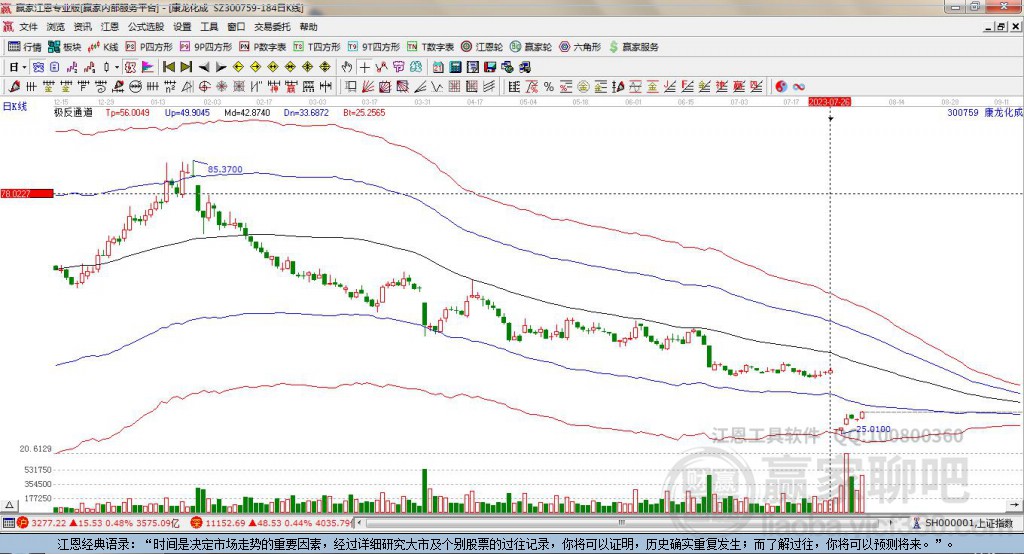Expand the volume panel up-triangle button
The width and height of the screenshot is (1024, 554).
[9, 505]
